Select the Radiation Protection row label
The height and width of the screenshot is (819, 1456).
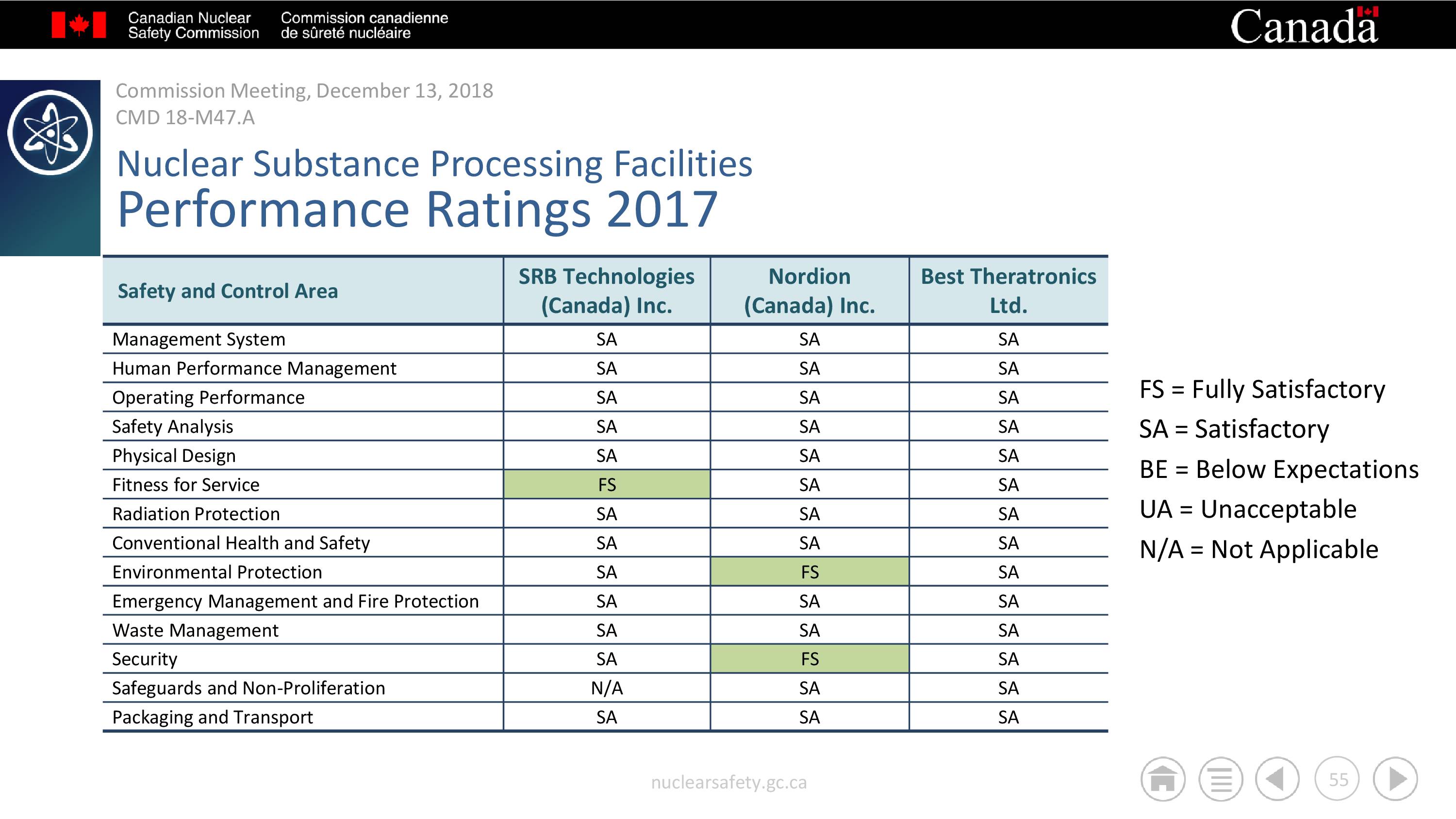[196, 514]
